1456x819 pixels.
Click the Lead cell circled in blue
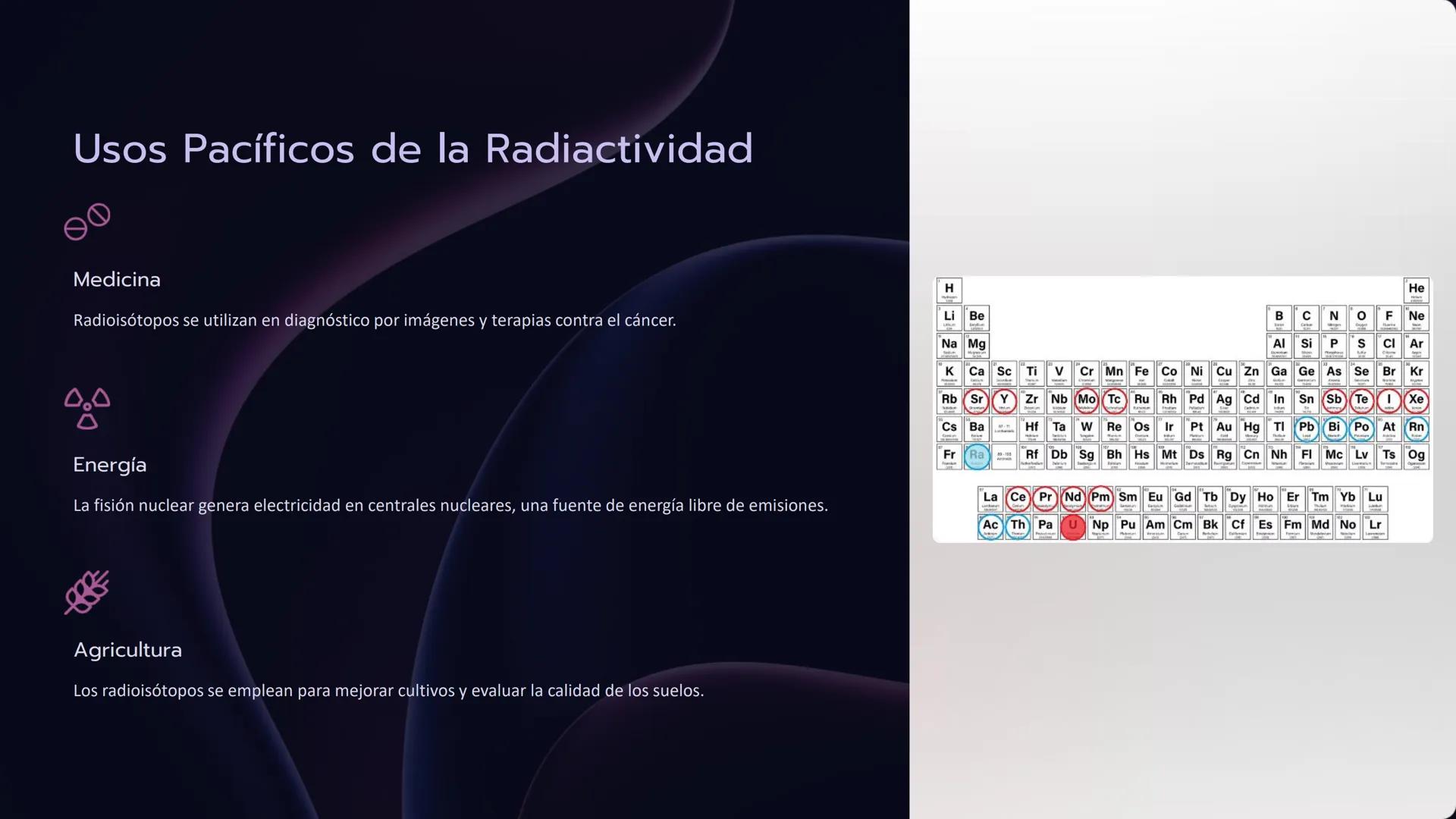[1306, 428]
